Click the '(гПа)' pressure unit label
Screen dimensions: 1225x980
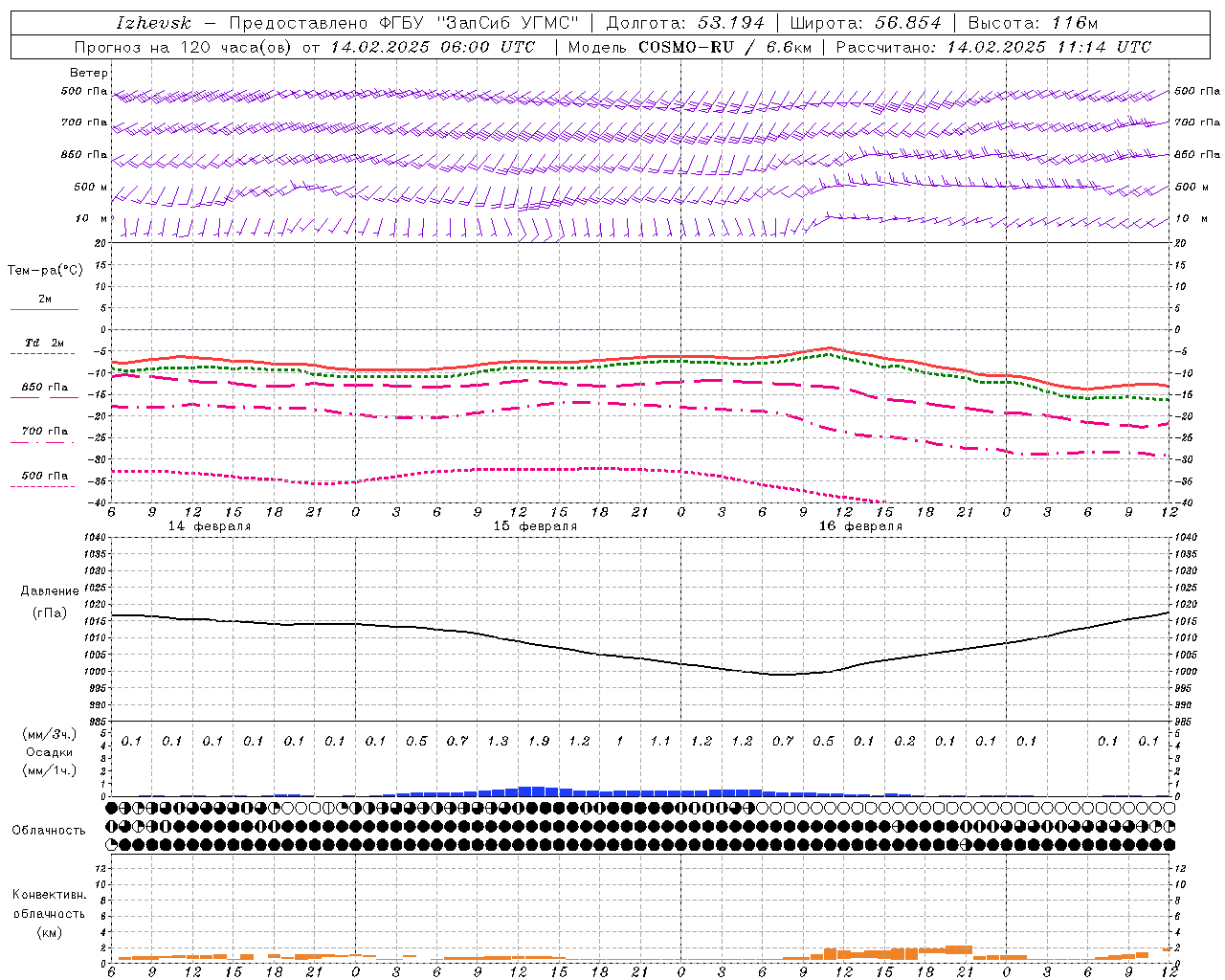50,613
